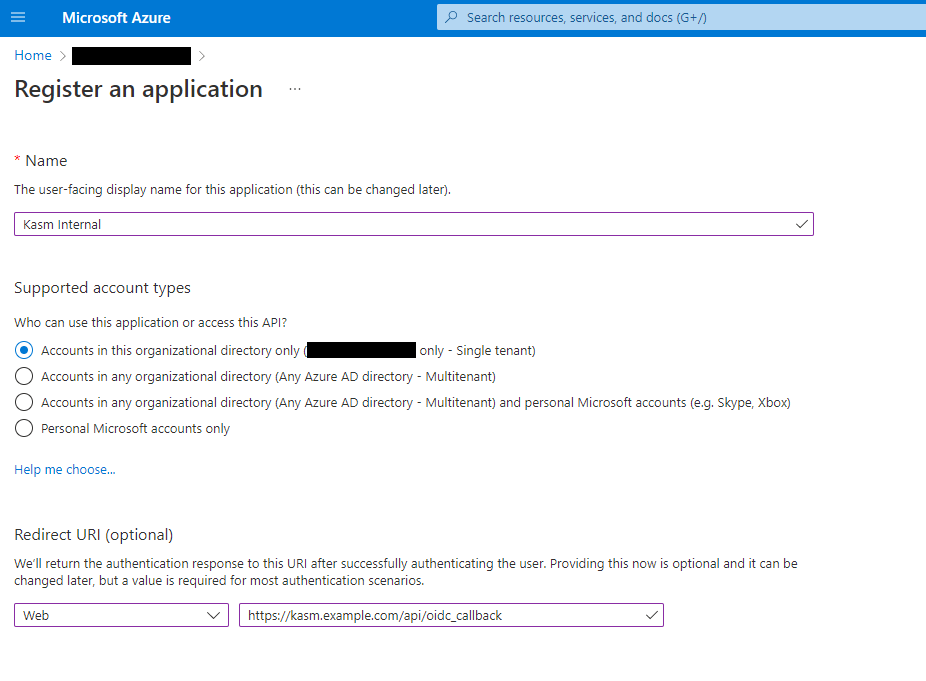This screenshot has height=681, width=926.
Task: Click the arrow on the Web combo box
Action: (x=214, y=615)
